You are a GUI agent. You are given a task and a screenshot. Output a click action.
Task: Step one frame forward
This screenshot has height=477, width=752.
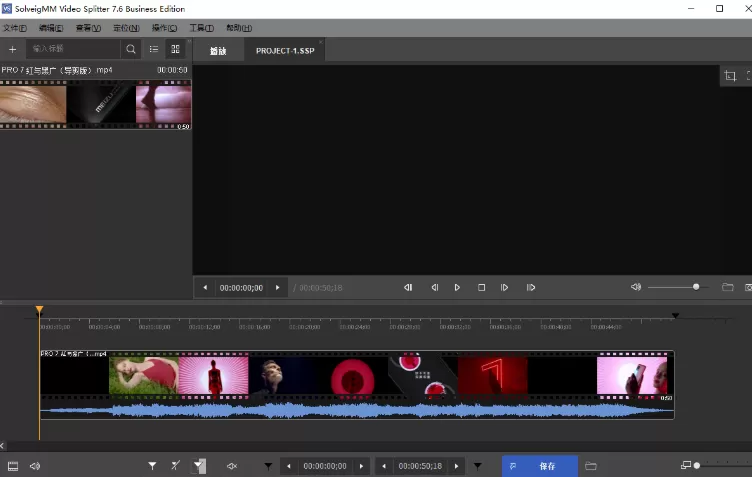pos(504,288)
